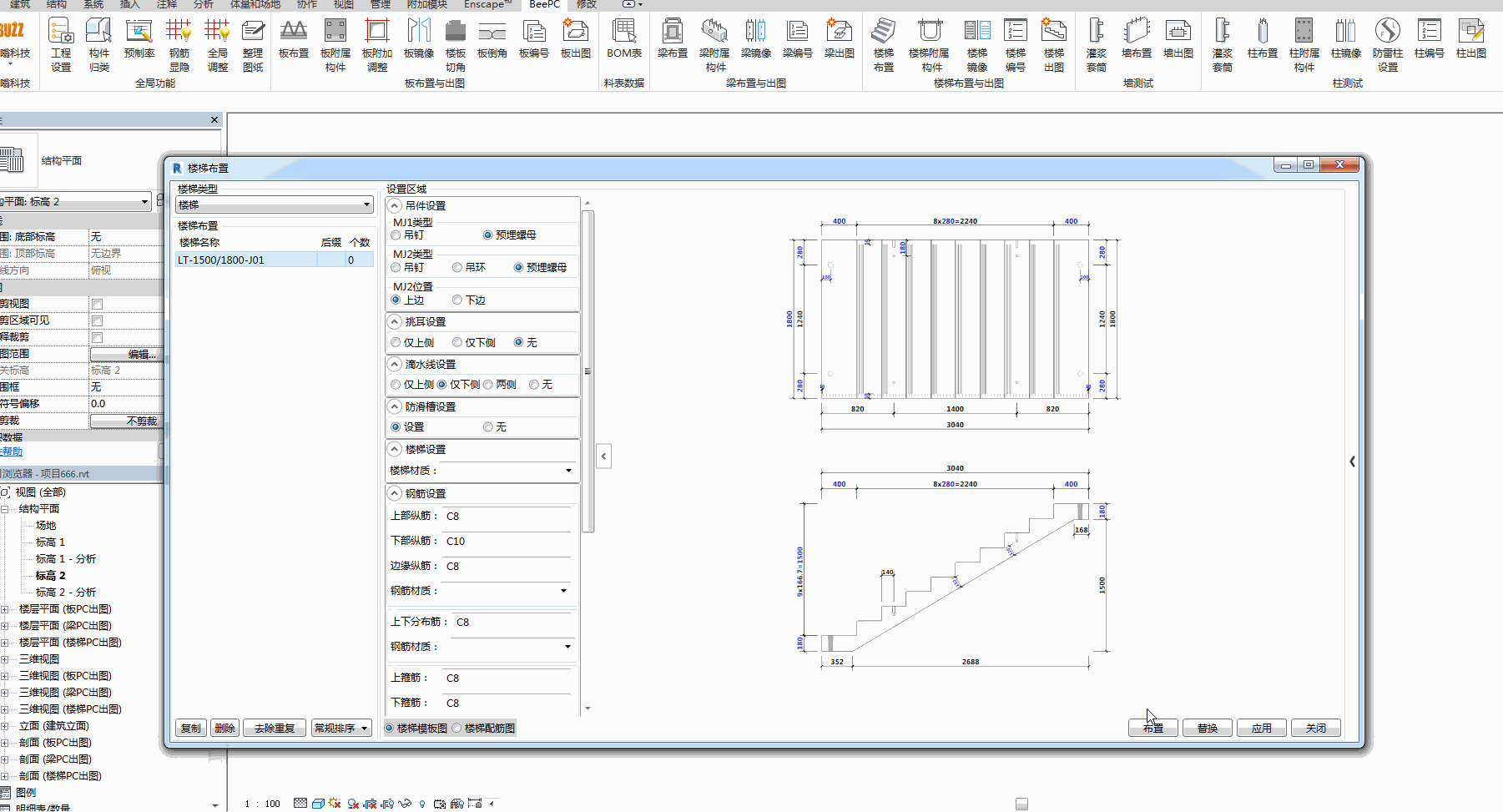This screenshot has width=1503, height=812.
Task: Collapse the 吊件设置 section
Action: [x=396, y=205]
